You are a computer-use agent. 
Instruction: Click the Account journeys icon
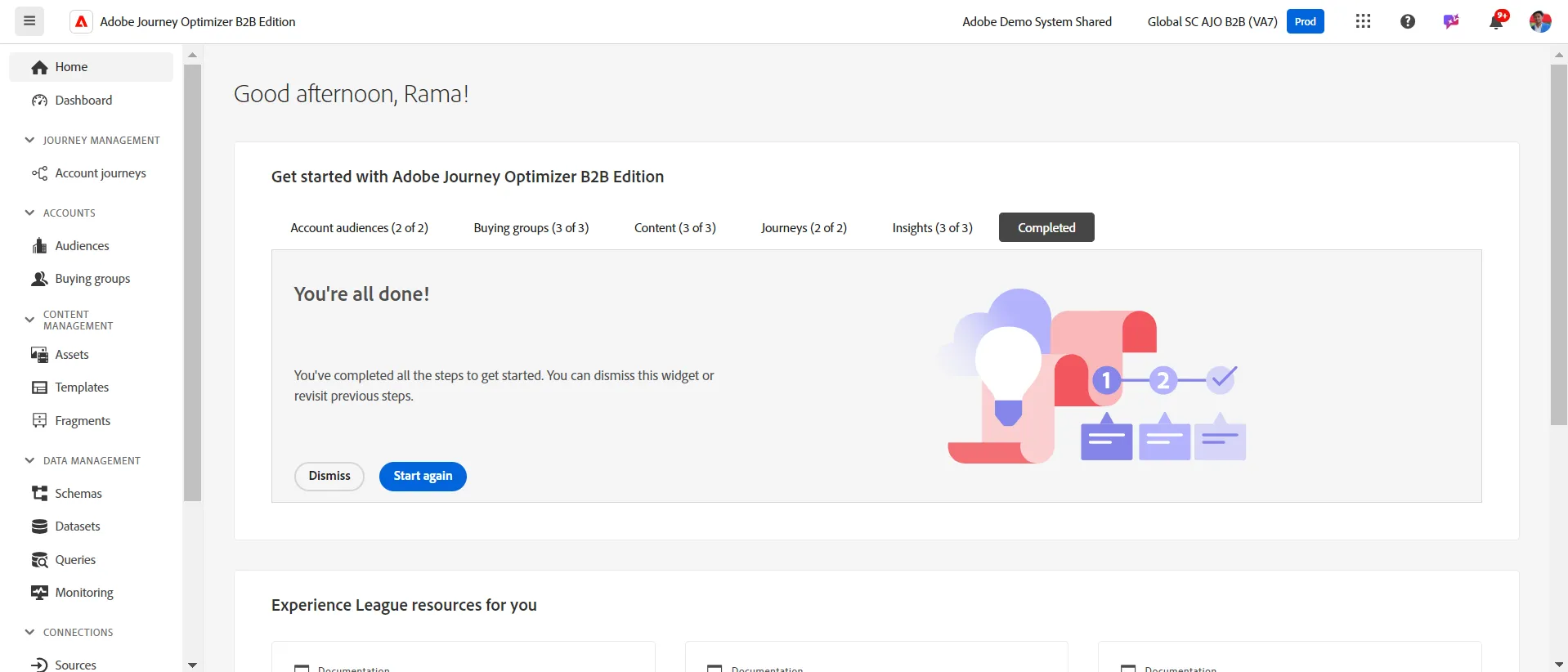(x=40, y=173)
